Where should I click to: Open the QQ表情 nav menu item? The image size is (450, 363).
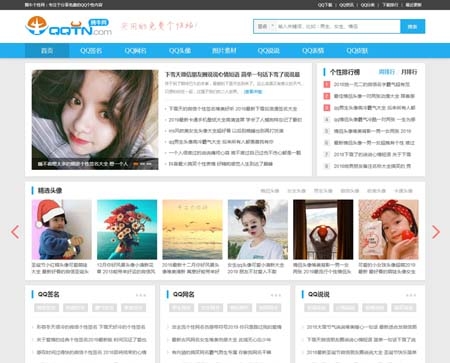(313, 51)
